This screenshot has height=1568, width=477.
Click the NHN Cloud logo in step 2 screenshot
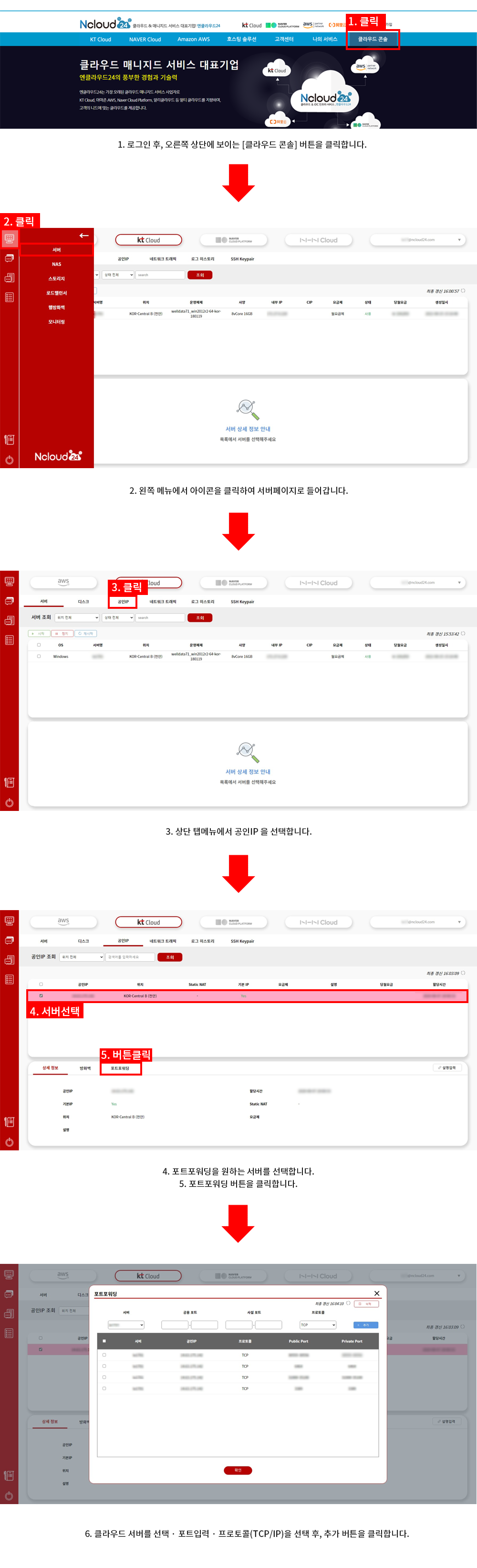tap(319, 240)
